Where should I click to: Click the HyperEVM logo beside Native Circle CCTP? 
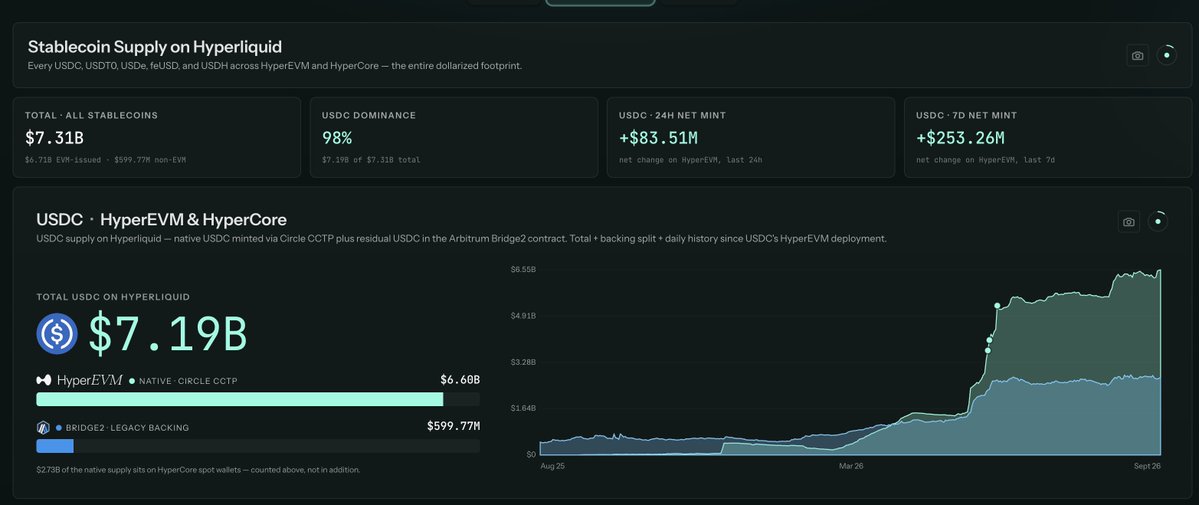[80, 380]
